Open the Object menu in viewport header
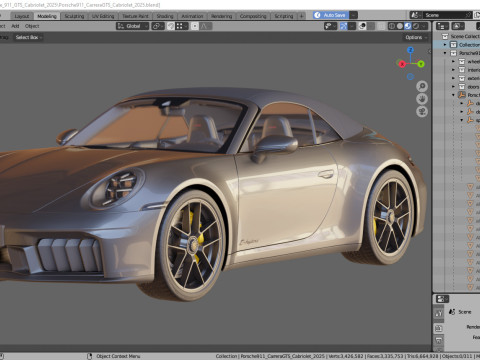 pos(32,26)
